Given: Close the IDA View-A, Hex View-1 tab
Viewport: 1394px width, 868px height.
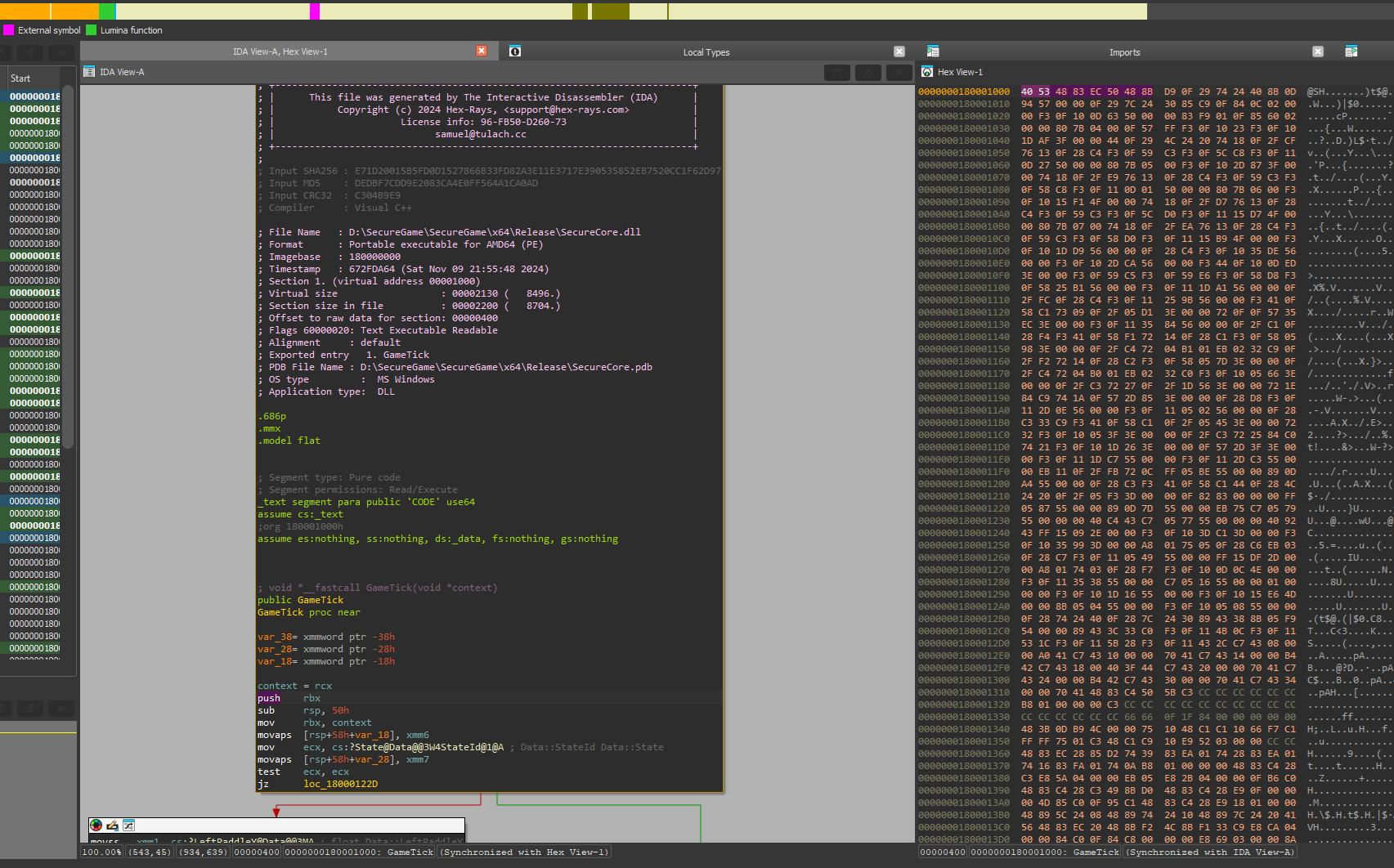Looking at the screenshot, I should point(482,51).
